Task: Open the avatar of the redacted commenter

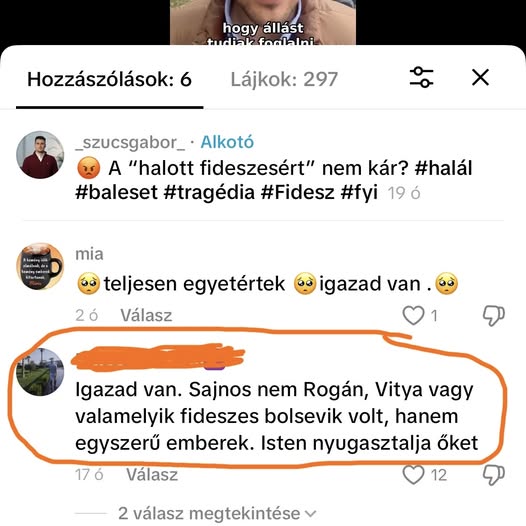Action: pyautogui.click(x=40, y=372)
